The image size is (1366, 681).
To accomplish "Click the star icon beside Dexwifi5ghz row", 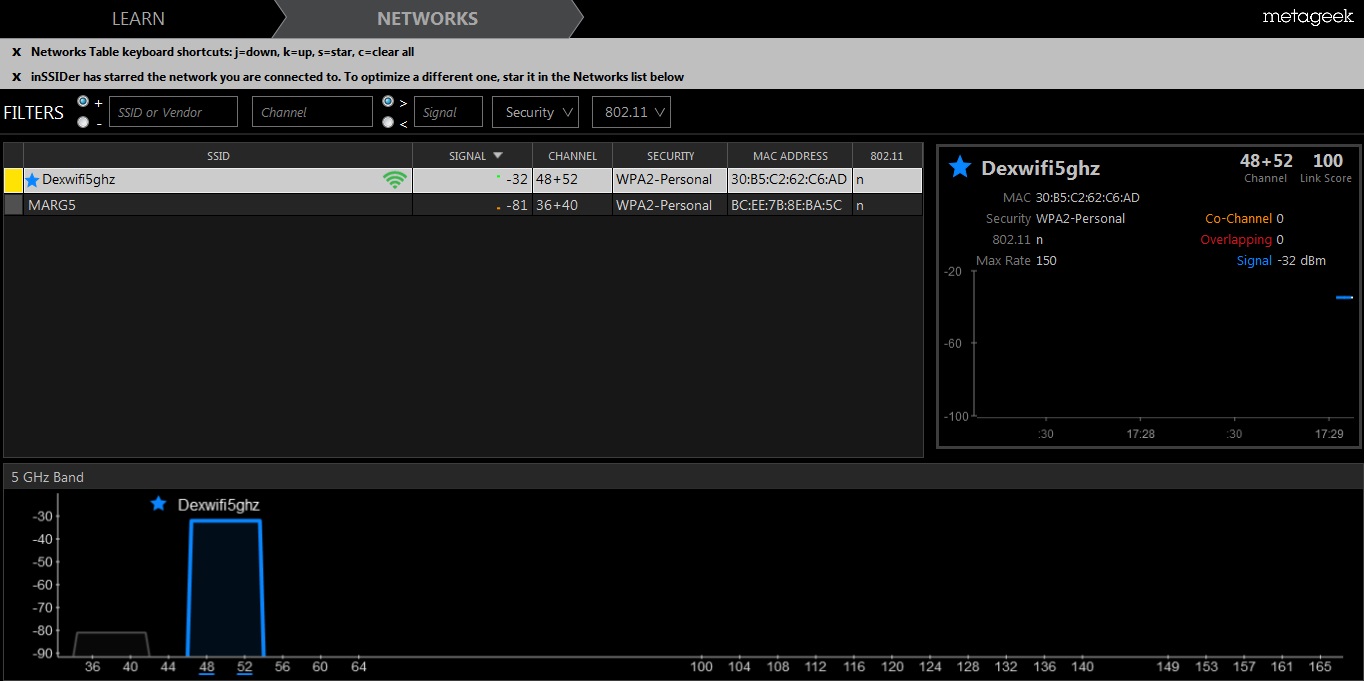I will [x=32, y=180].
